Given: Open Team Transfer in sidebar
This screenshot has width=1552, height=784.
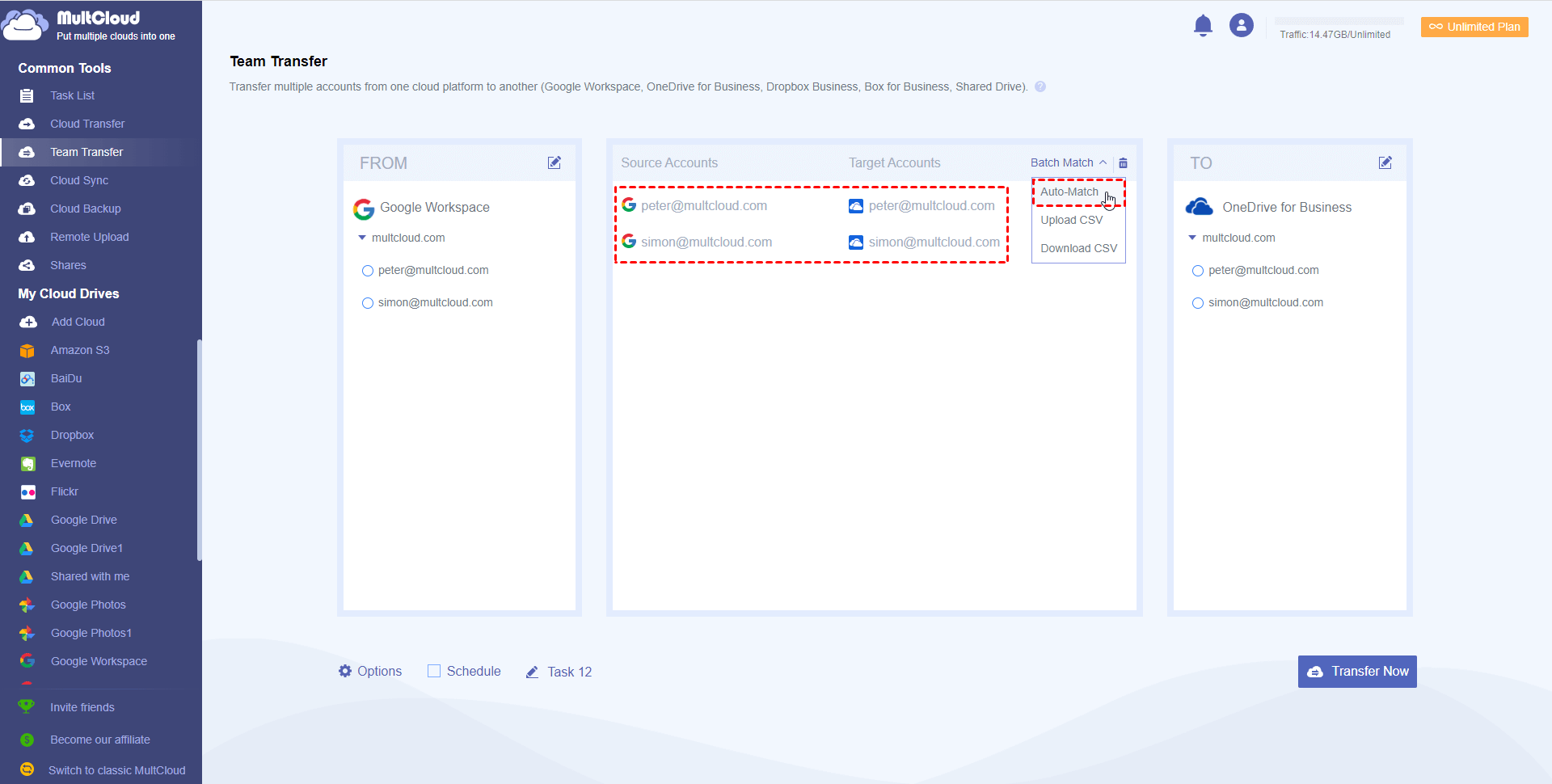Looking at the screenshot, I should click(x=101, y=152).
